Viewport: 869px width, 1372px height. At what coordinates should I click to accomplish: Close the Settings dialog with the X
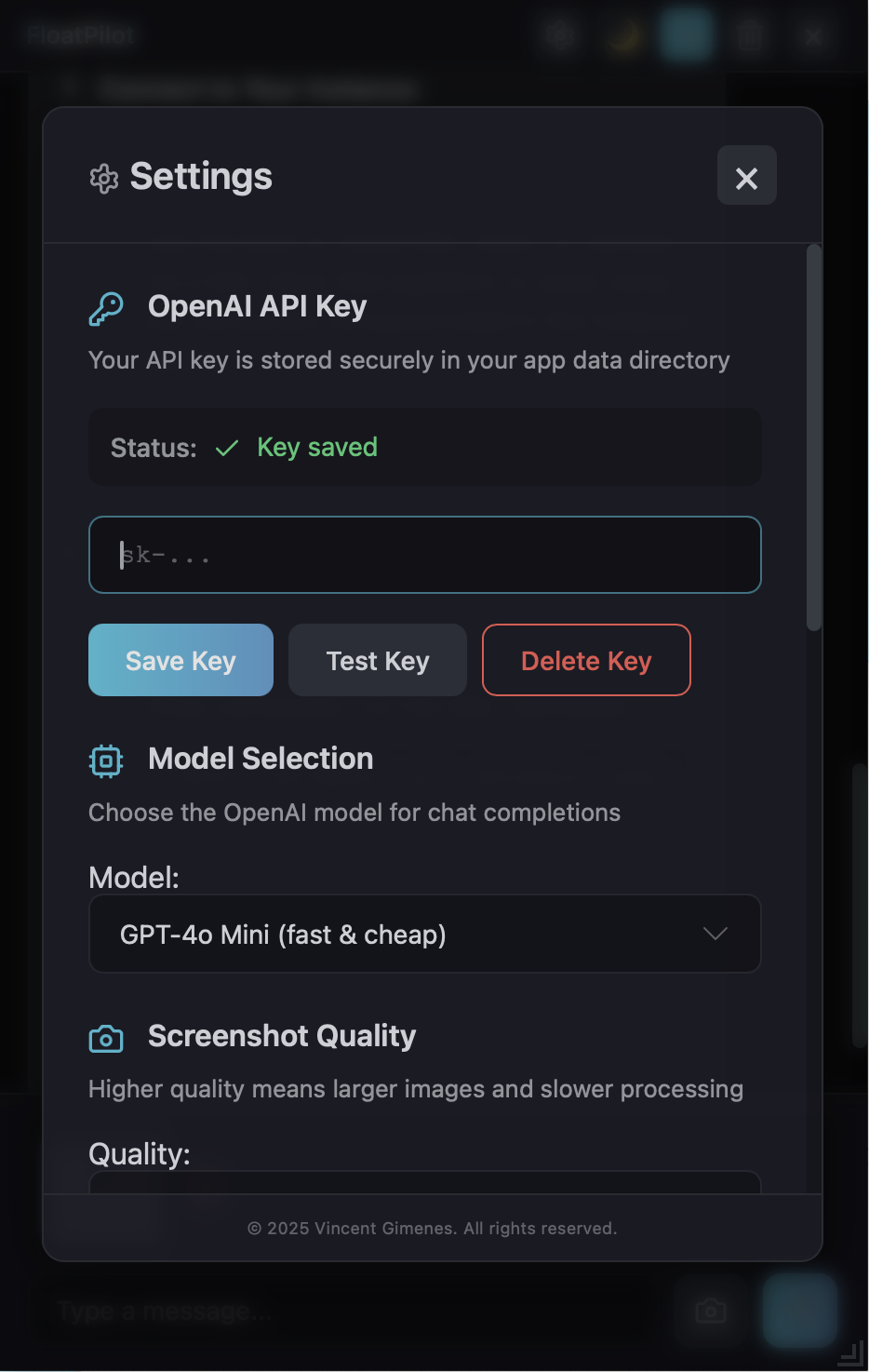(746, 176)
